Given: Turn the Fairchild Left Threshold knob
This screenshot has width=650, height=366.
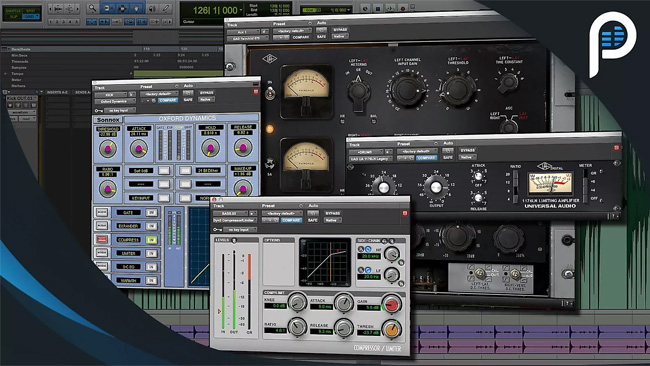Looking at the screenshot, I should (x=457, y=90).
